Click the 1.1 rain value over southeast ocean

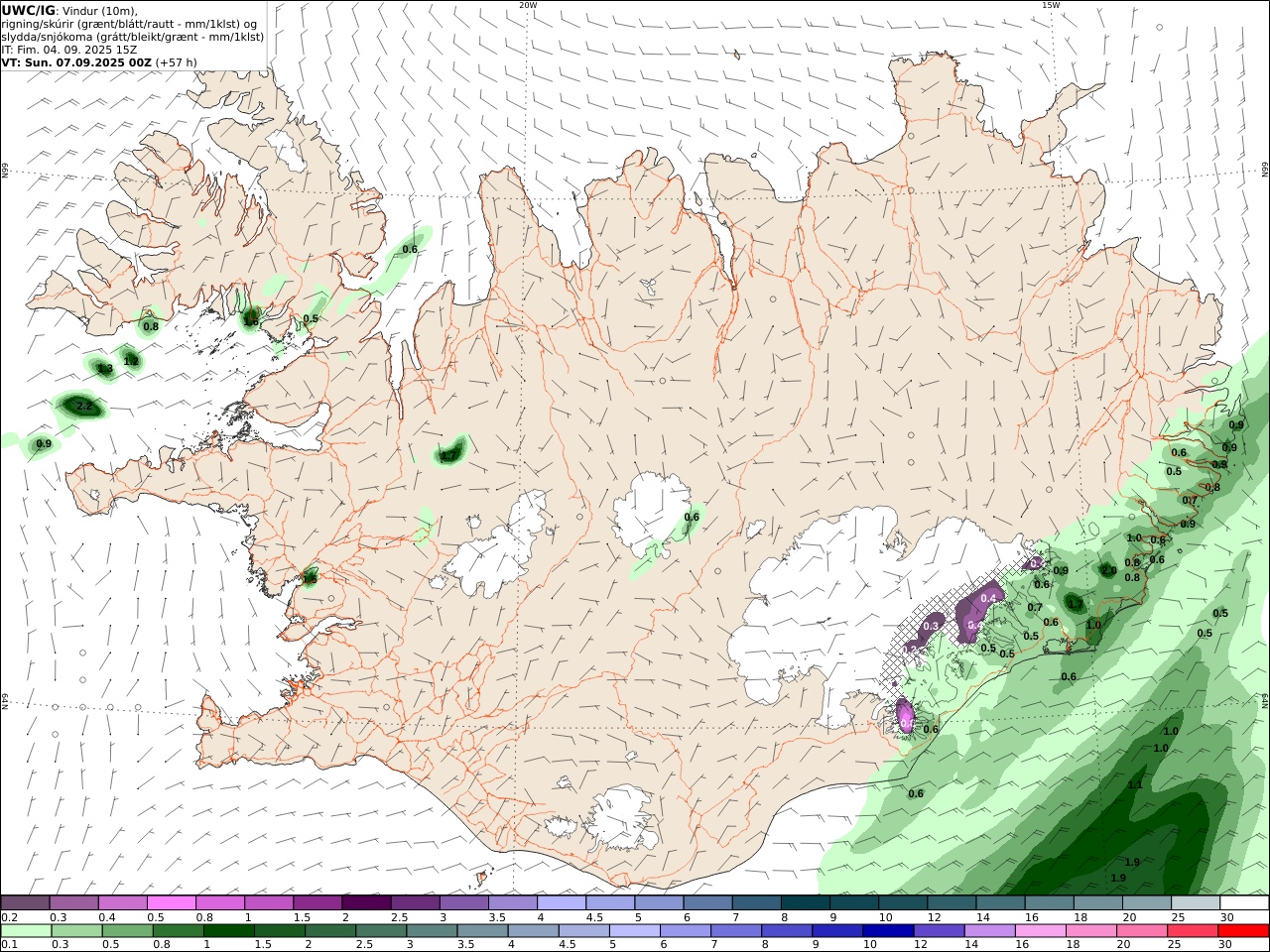[x=1135, y=785]
